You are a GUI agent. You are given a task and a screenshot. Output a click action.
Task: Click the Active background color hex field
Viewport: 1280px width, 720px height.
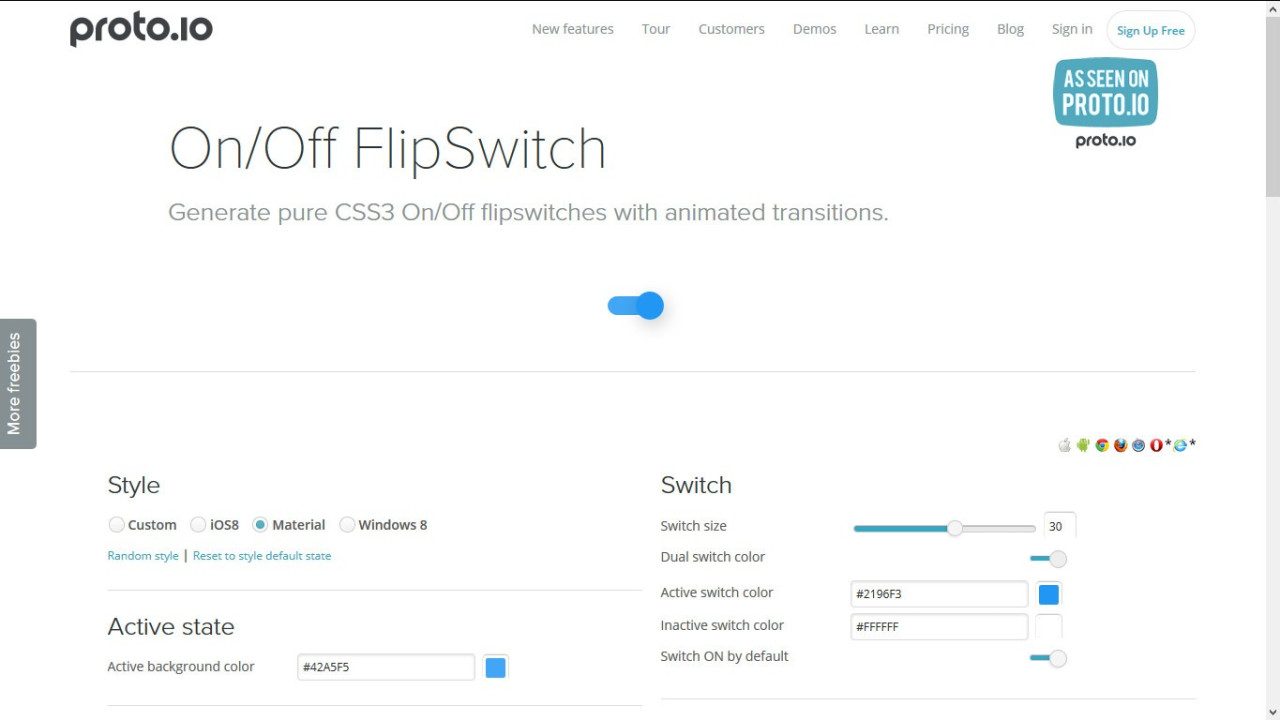point(386,667)
